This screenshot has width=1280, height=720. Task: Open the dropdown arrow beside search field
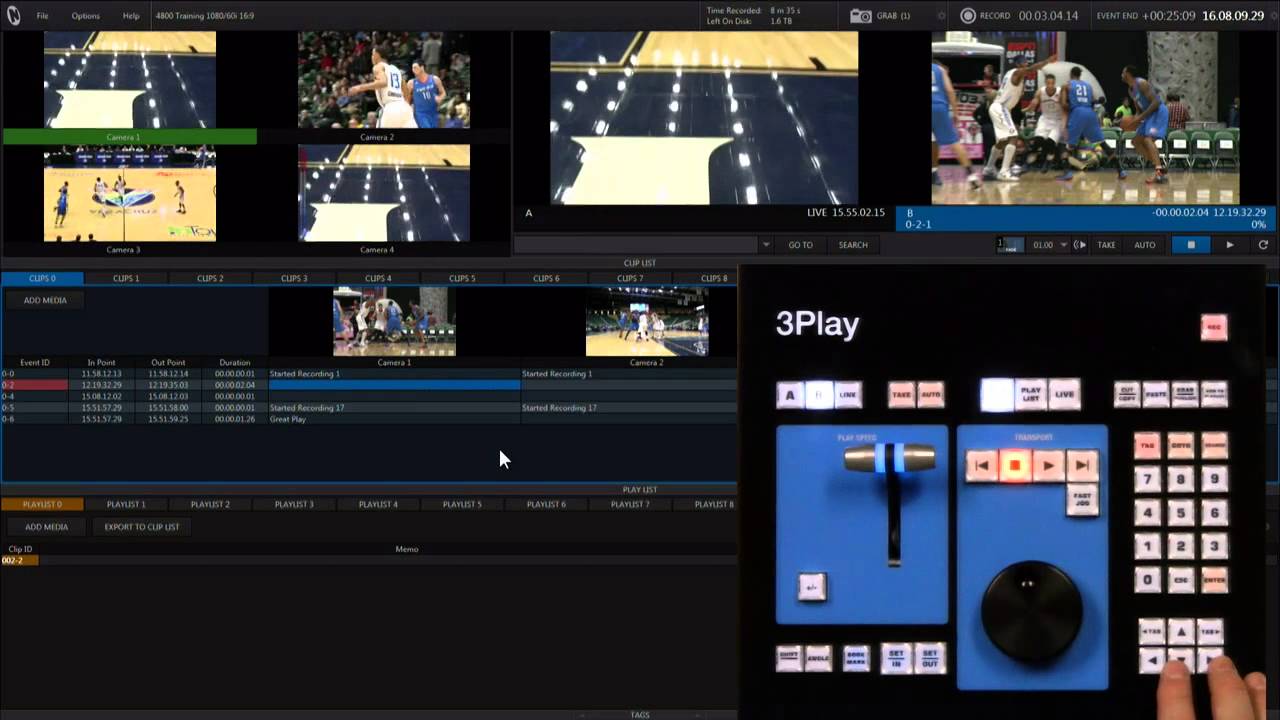coord(766,245)
